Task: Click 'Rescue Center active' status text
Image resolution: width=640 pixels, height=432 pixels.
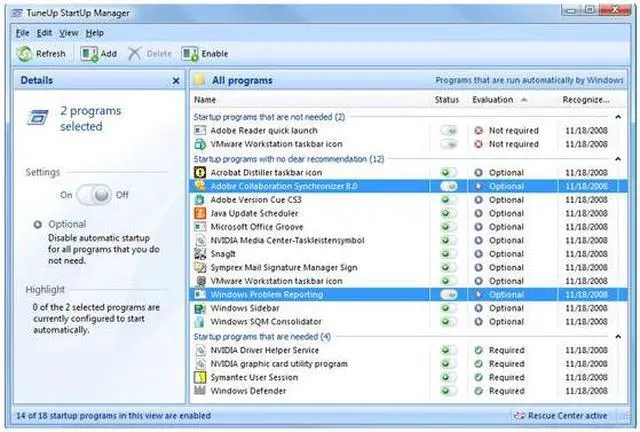Action: click(x=567, y=416)
